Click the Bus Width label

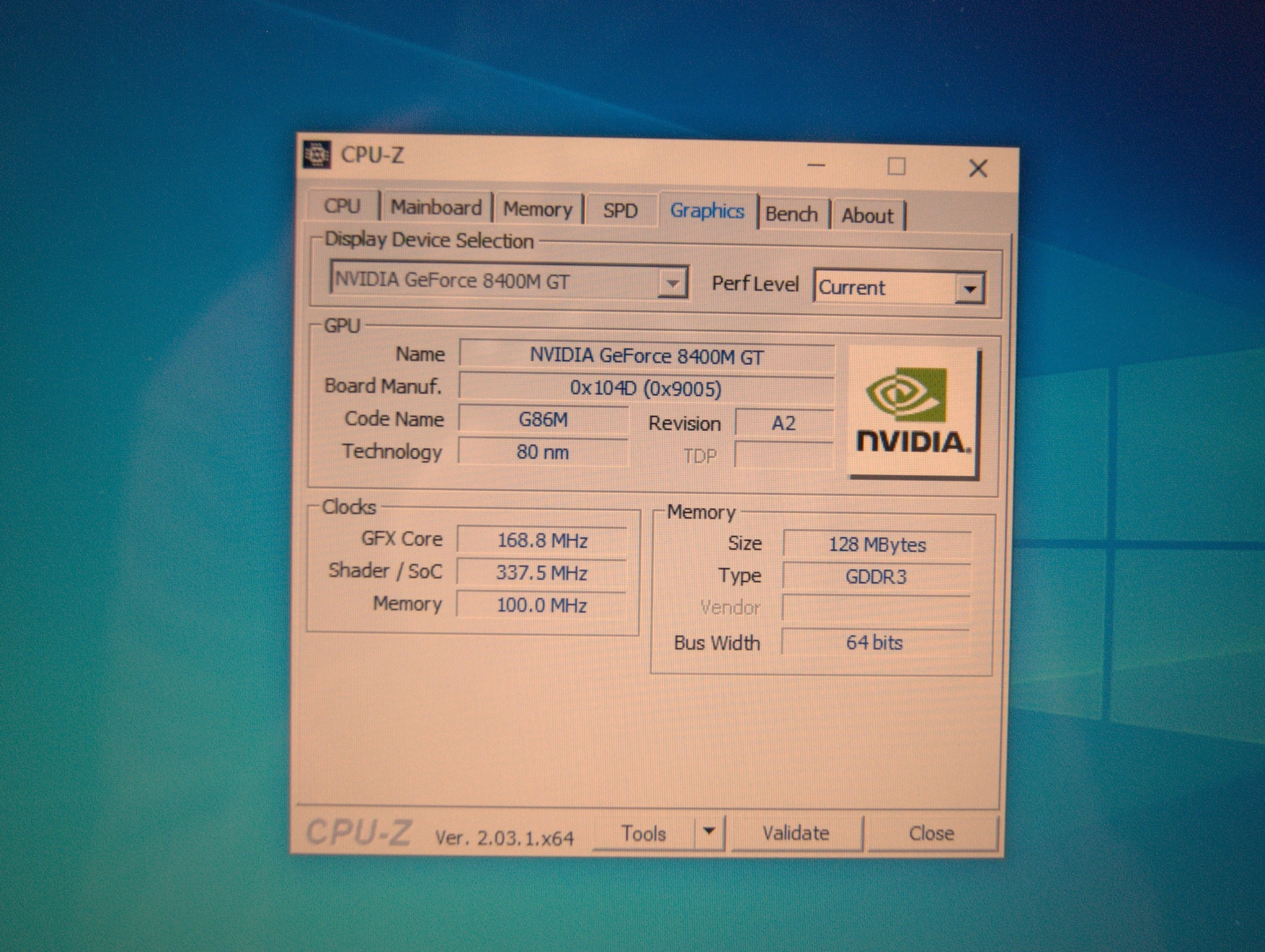point(717,643)
